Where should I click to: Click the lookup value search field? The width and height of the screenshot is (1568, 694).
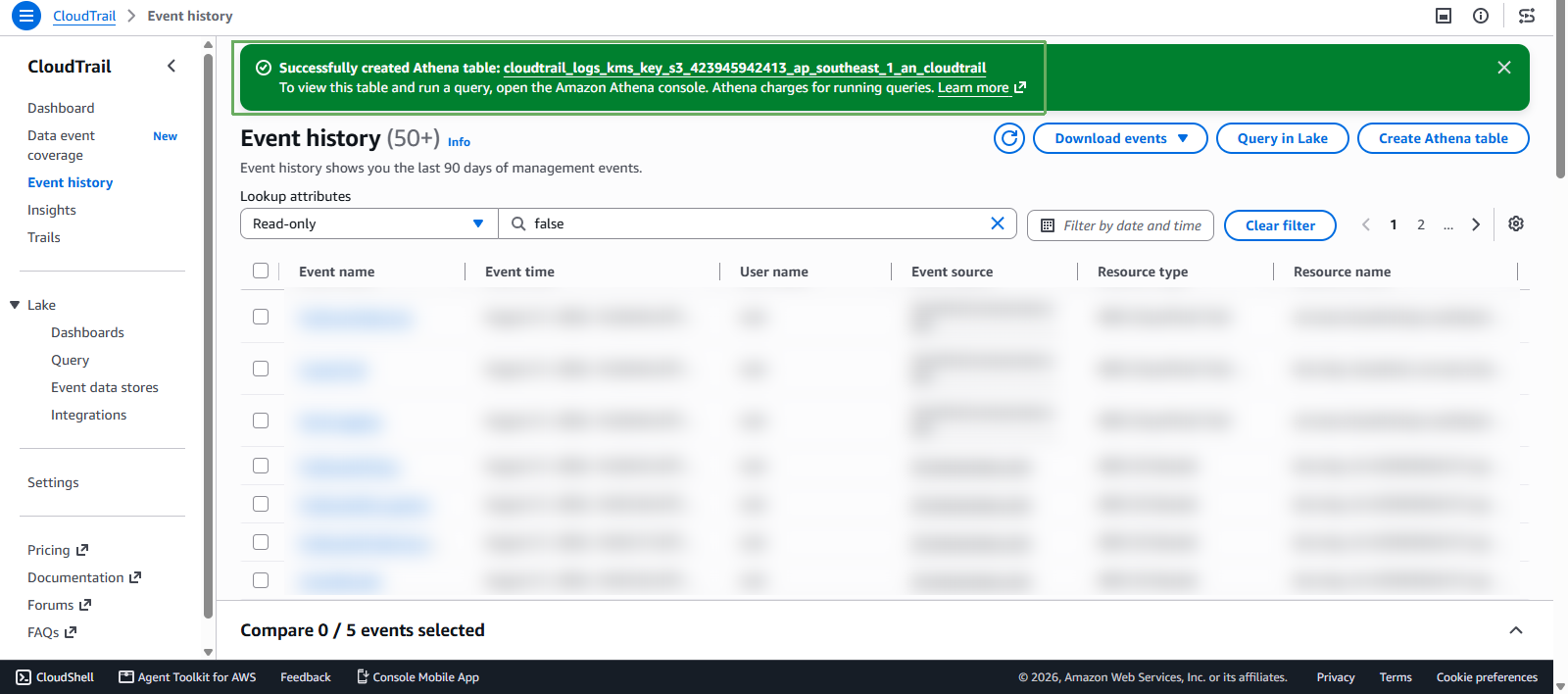(x=758, y=223)
